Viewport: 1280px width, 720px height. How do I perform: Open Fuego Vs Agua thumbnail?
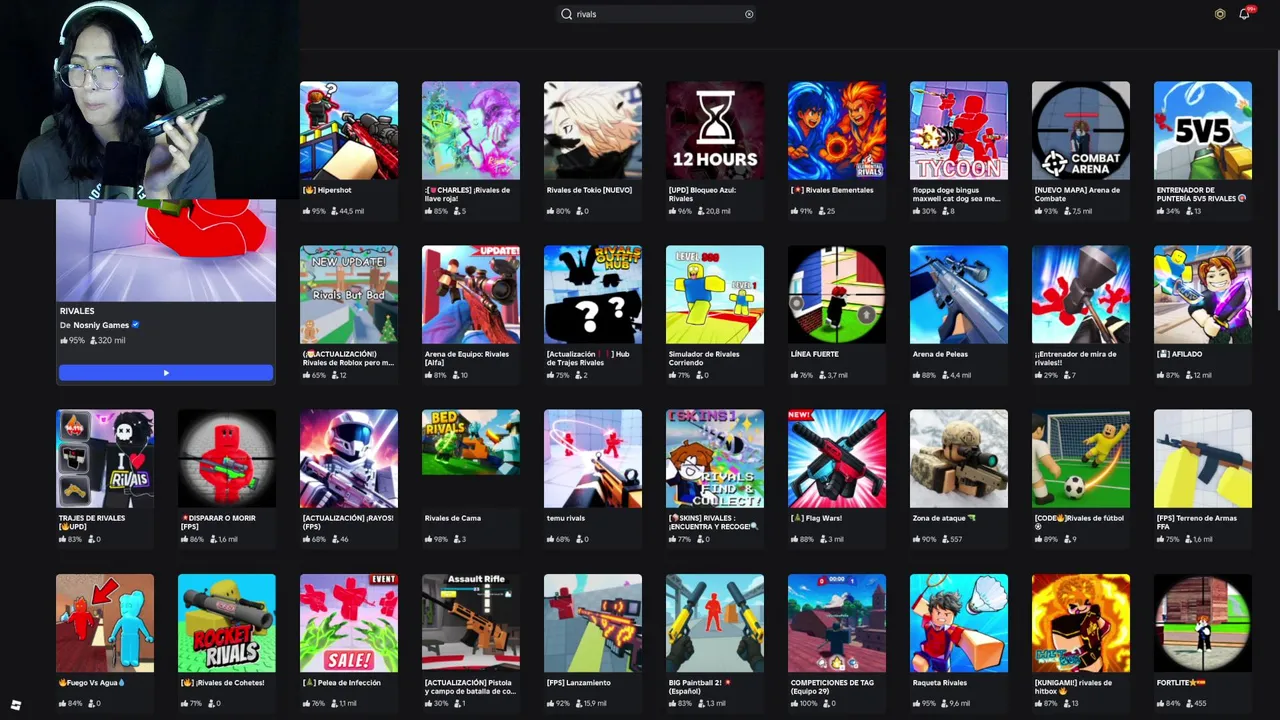pyautogui.click(x=105, y=623)
